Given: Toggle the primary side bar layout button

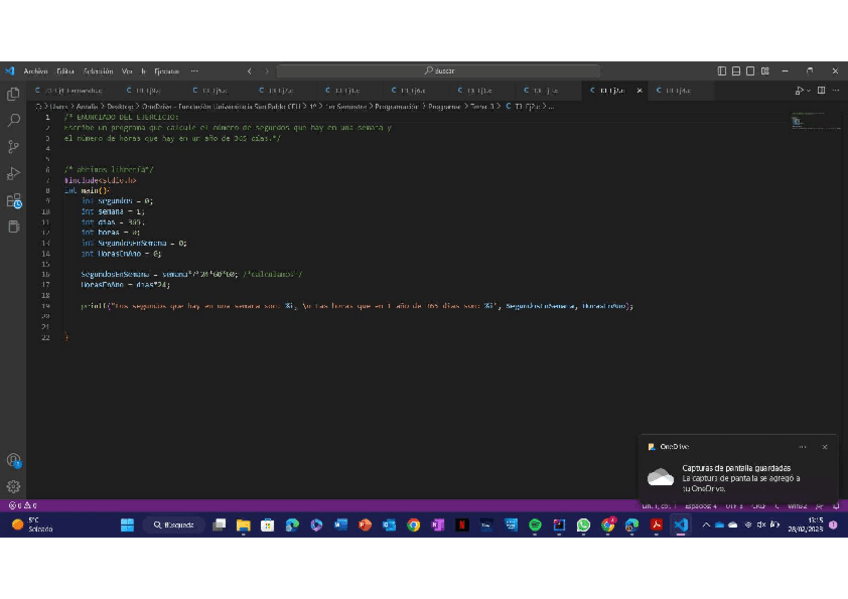Looking at the screenshot, I should 722,71.
